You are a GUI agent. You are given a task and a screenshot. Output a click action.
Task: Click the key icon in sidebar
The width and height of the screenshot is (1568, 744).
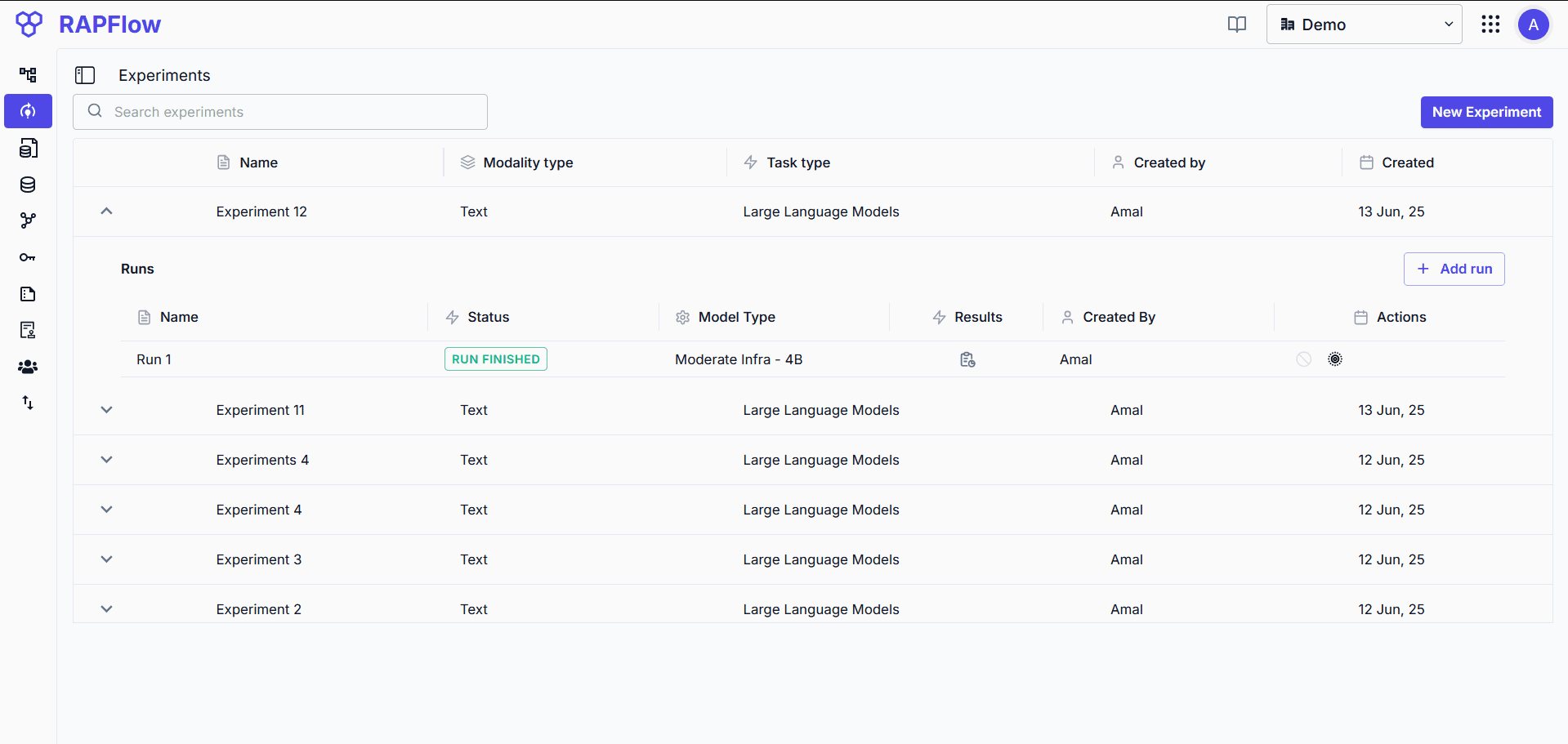pos(28,257)
